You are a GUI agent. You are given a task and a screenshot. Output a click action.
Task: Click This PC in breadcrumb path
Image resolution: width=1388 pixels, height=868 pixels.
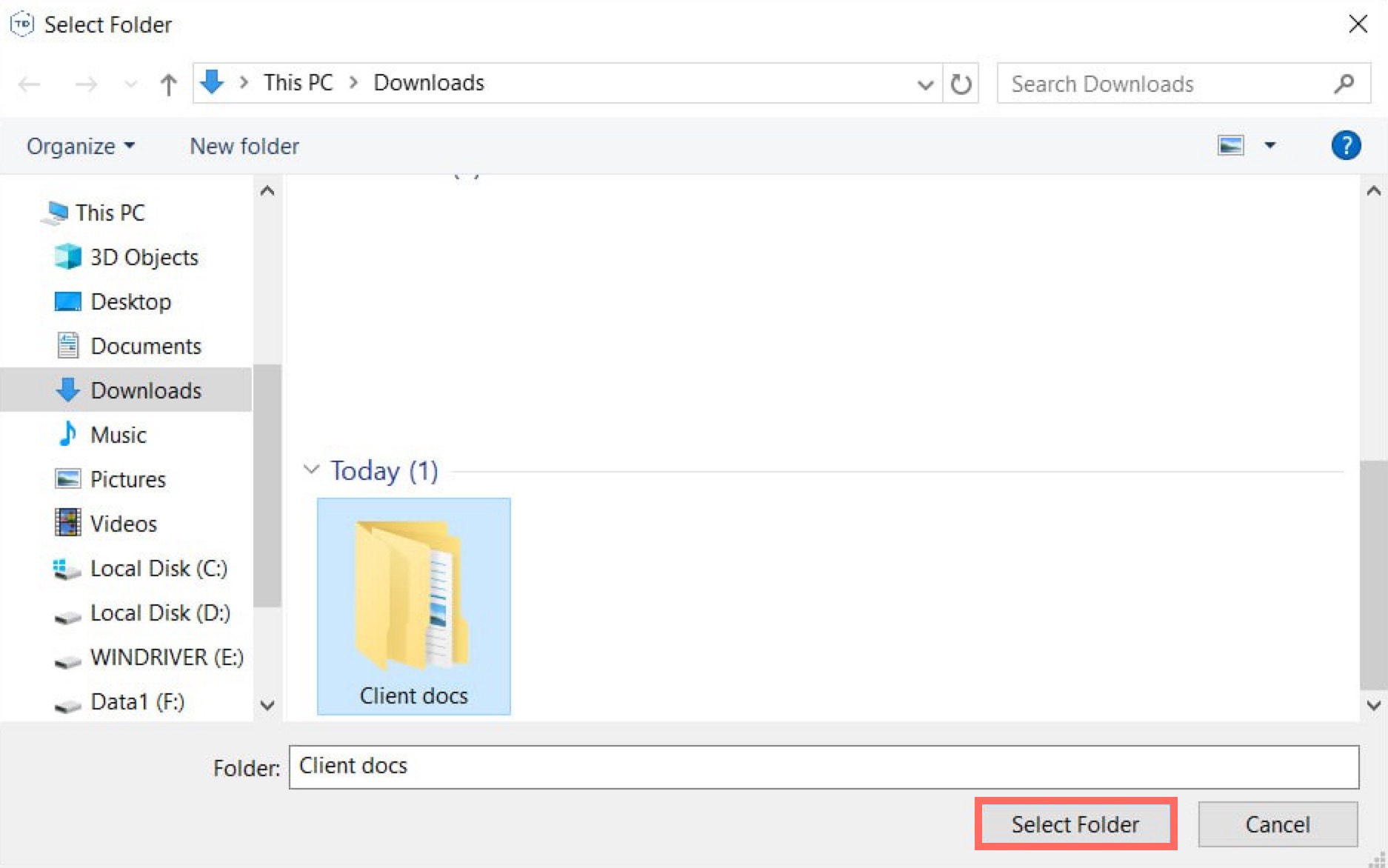coord(298,82)
